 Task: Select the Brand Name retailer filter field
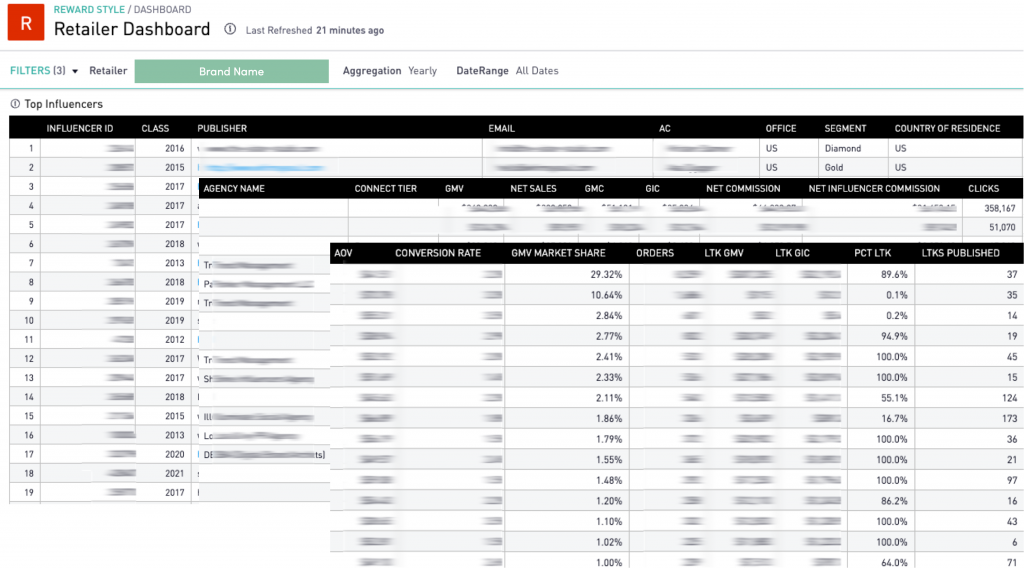[231, 71]
